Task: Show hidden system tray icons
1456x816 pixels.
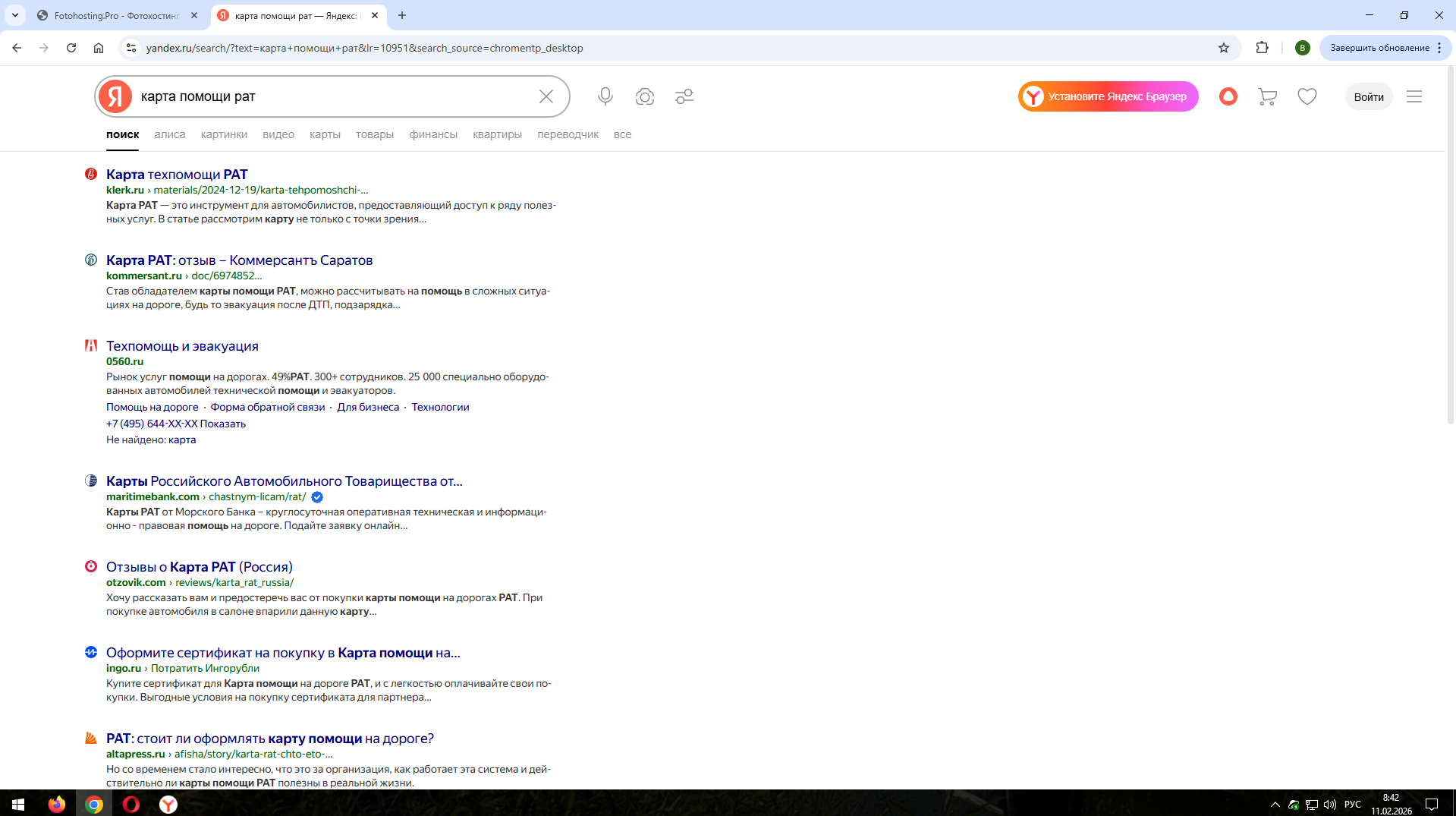Action: pos(1275,805)
